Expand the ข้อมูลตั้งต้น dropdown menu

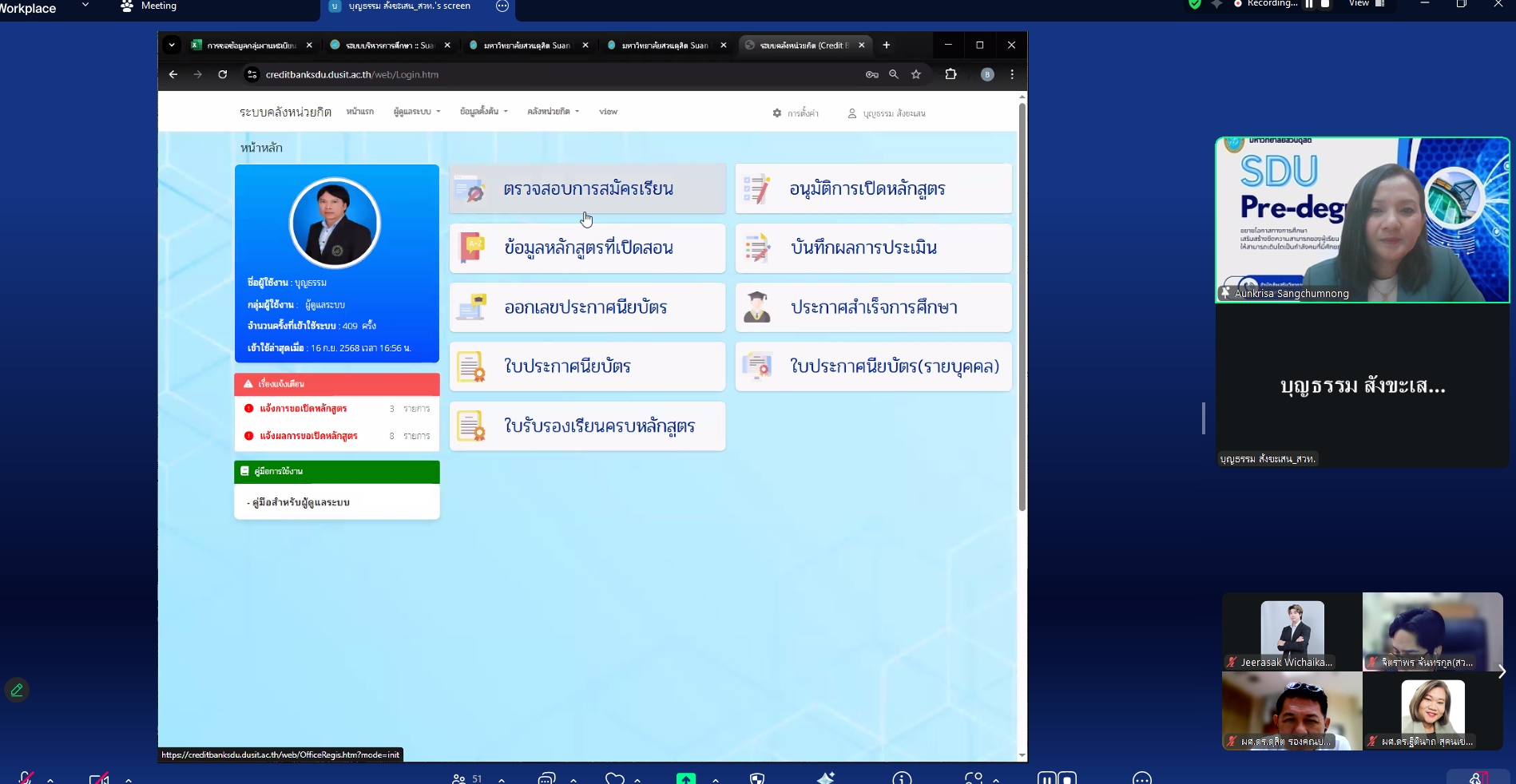point(483,112)
